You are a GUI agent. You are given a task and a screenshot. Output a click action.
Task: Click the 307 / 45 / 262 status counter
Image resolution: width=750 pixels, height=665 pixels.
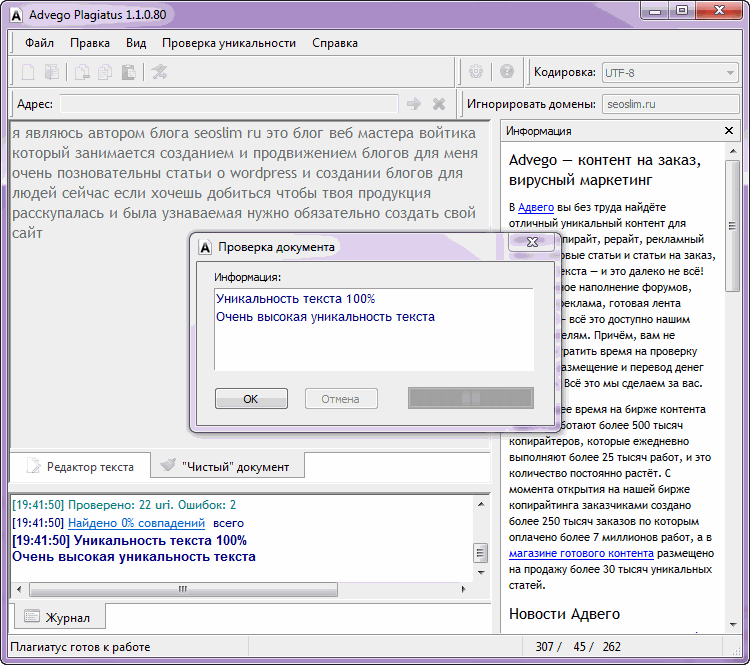[578, 647]
